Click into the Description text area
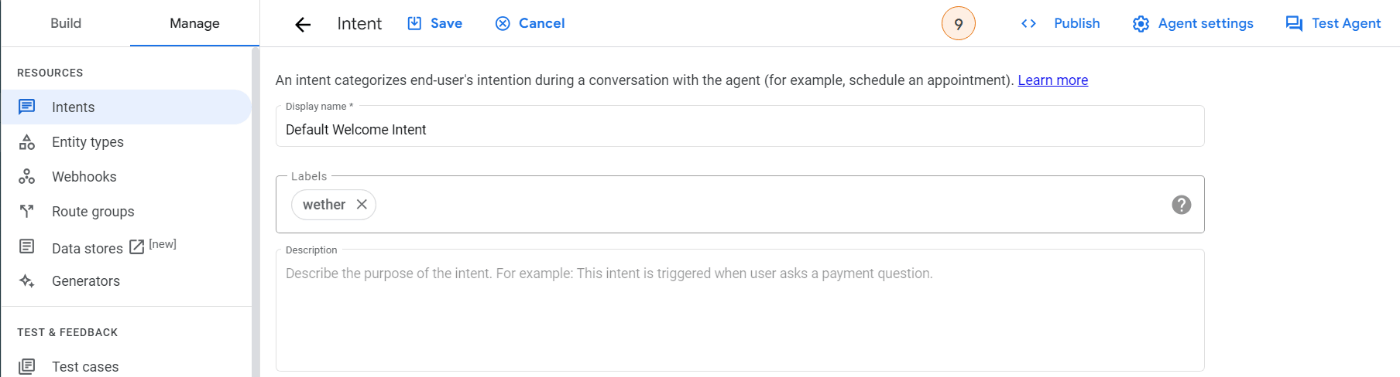This screenshot has width=1400, height=377. tap(740, 311)
